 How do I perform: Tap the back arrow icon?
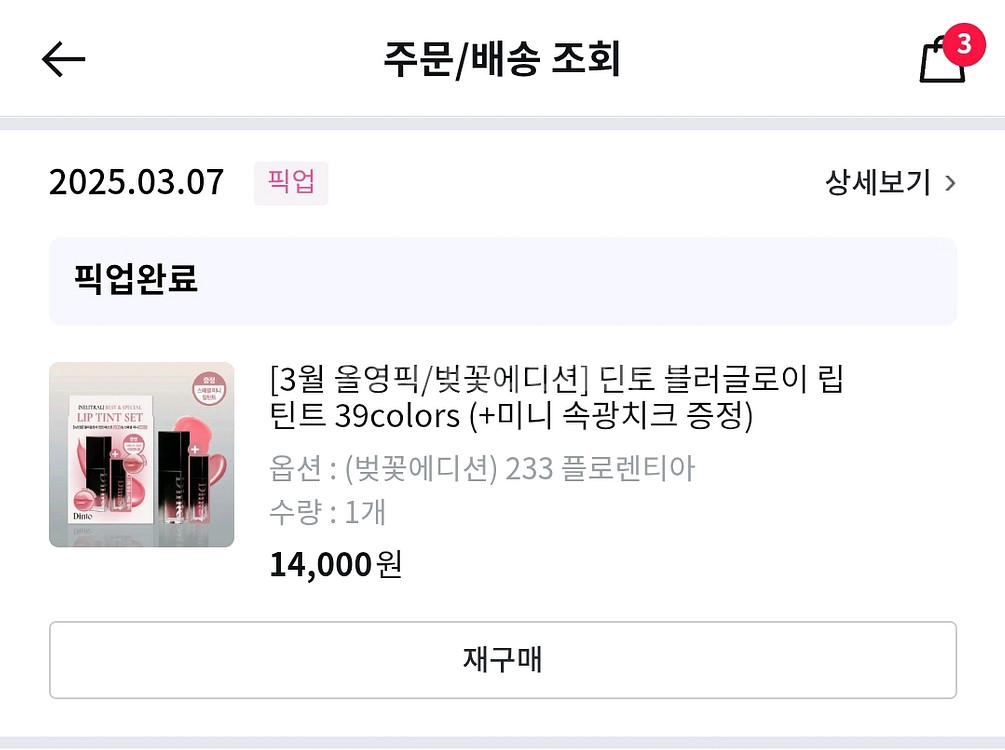tap(64, 60)
